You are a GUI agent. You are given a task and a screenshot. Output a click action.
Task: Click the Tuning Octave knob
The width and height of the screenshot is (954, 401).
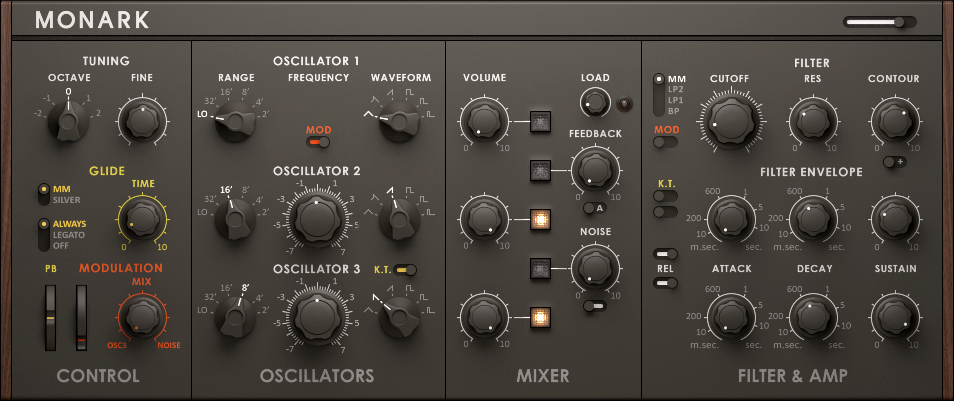coord(67,121)
